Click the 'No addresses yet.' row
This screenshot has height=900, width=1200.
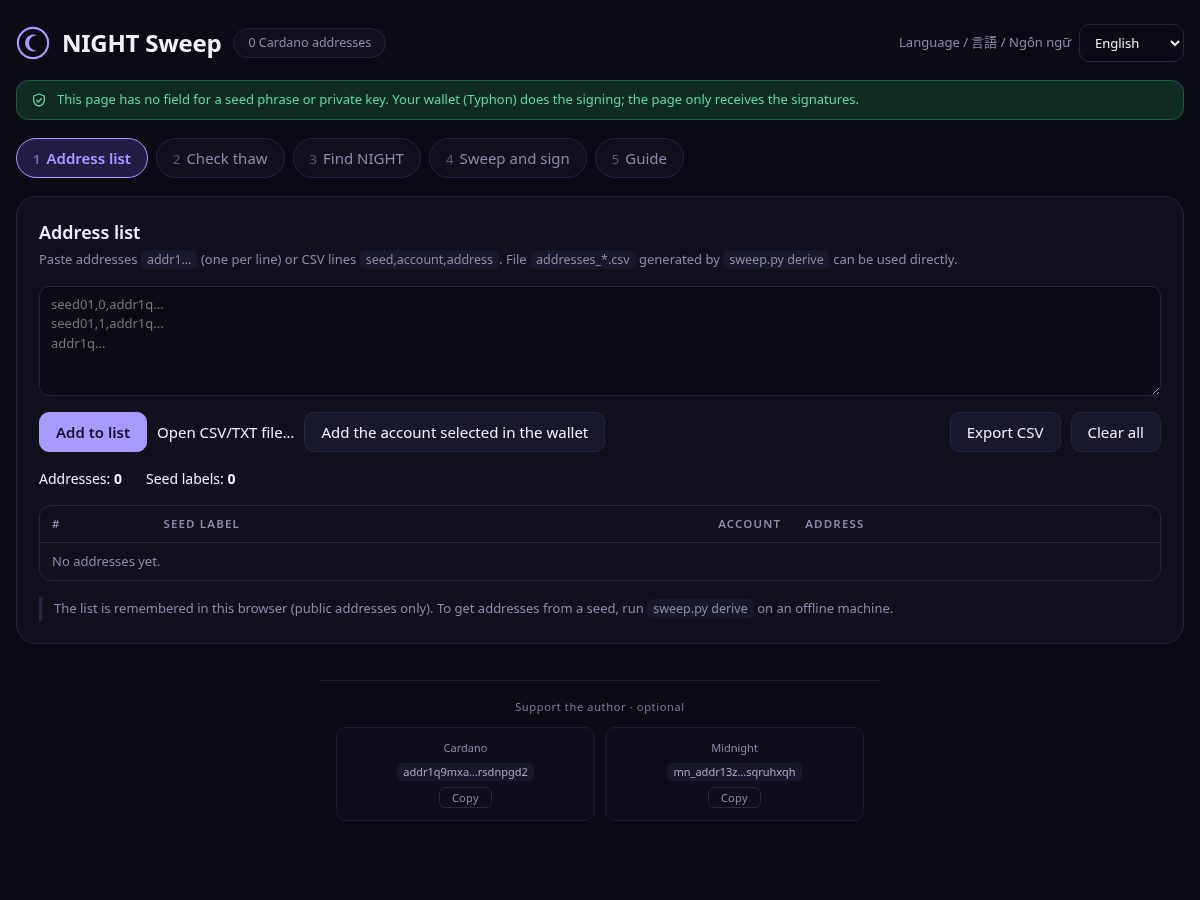point(600,561)
